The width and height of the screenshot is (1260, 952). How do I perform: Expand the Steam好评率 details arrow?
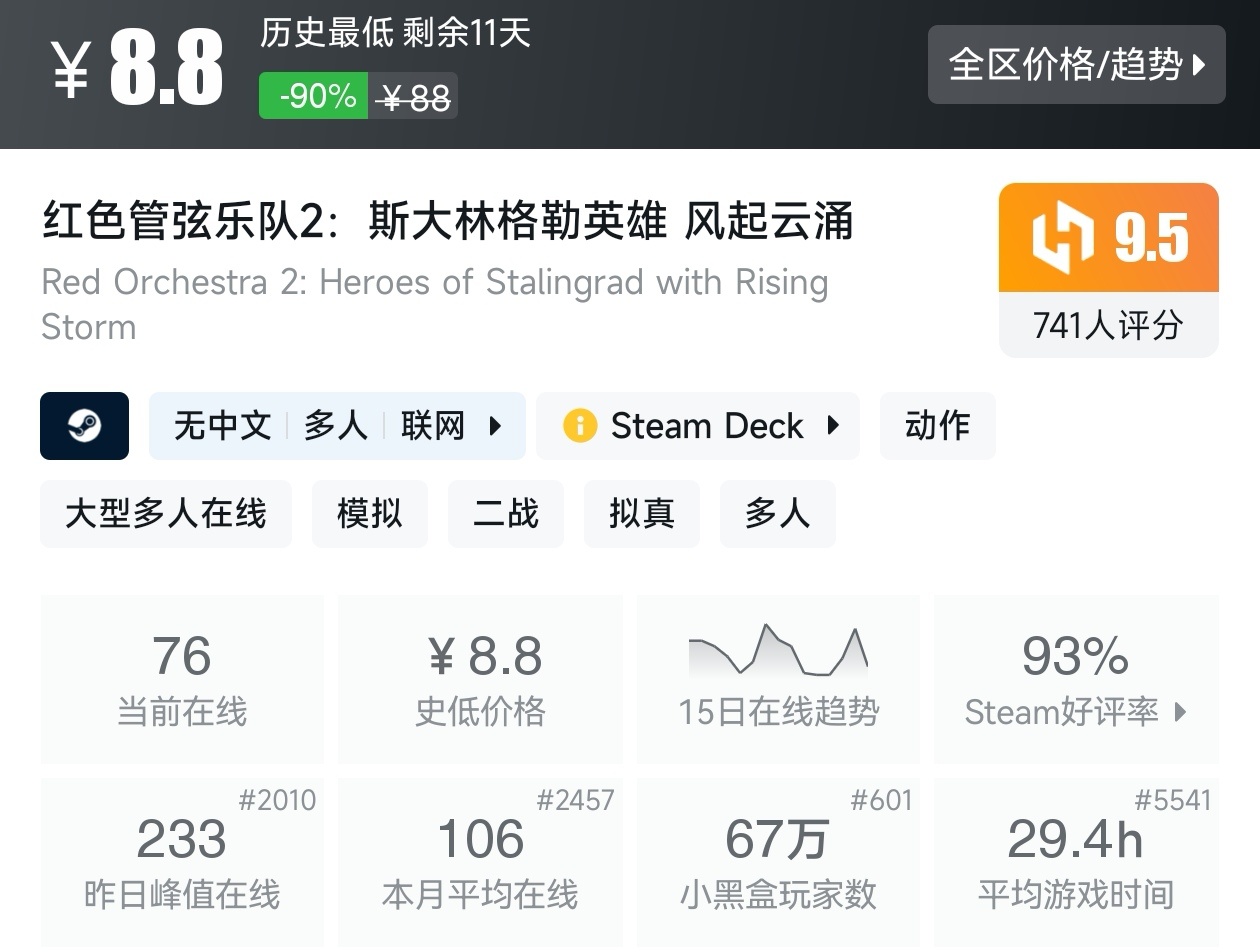[x=1181, y=712]
